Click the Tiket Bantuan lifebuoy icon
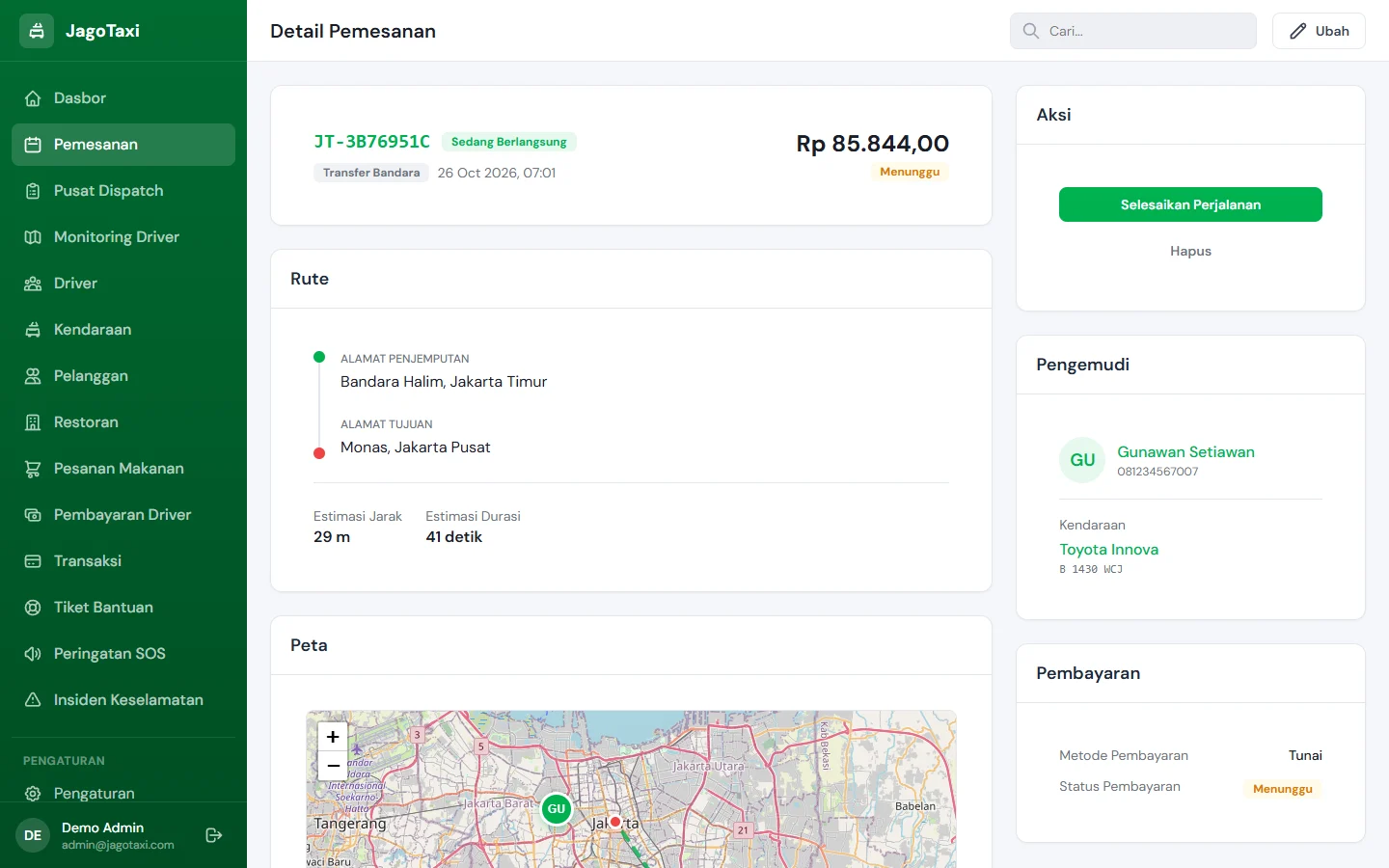1389x868 pixels. 33,608
